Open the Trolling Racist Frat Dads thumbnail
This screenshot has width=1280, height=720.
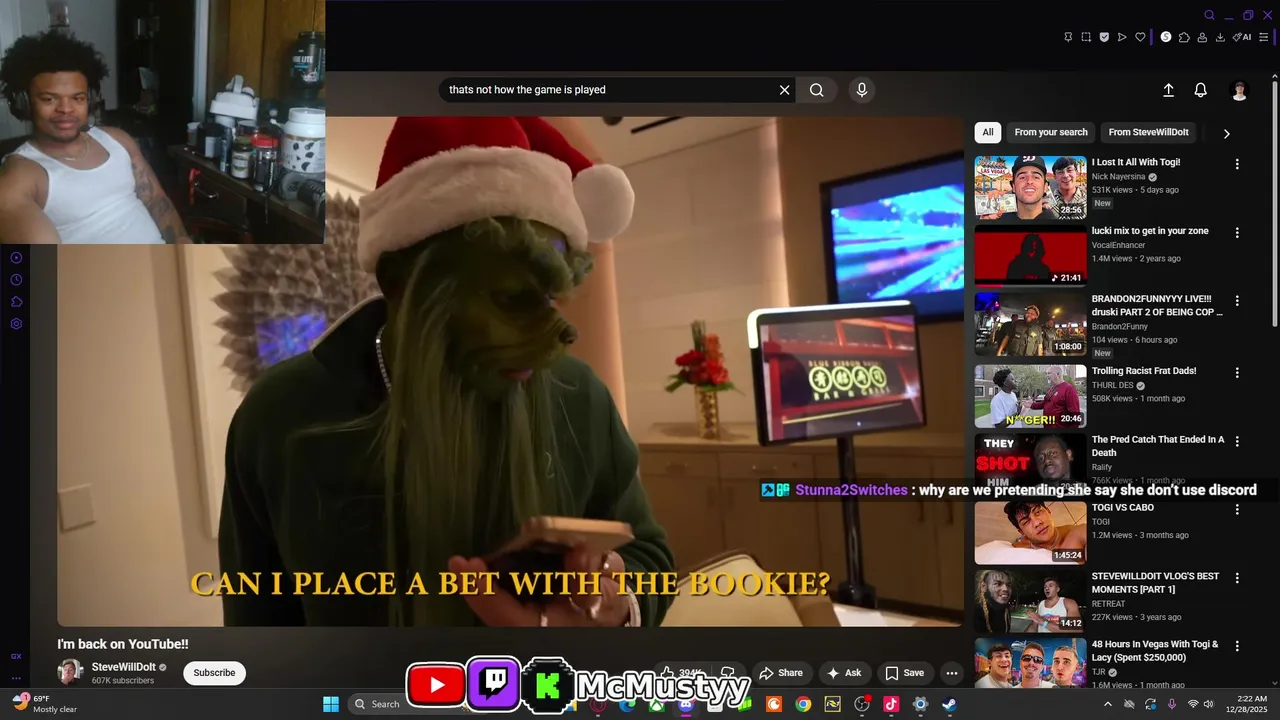(1030, 395)
